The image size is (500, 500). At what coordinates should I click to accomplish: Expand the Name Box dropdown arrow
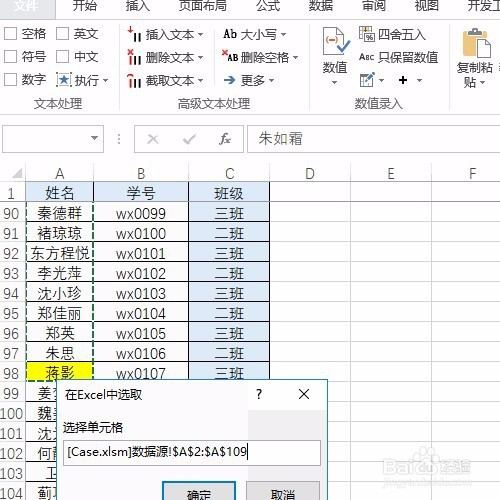tap(94, 138)
